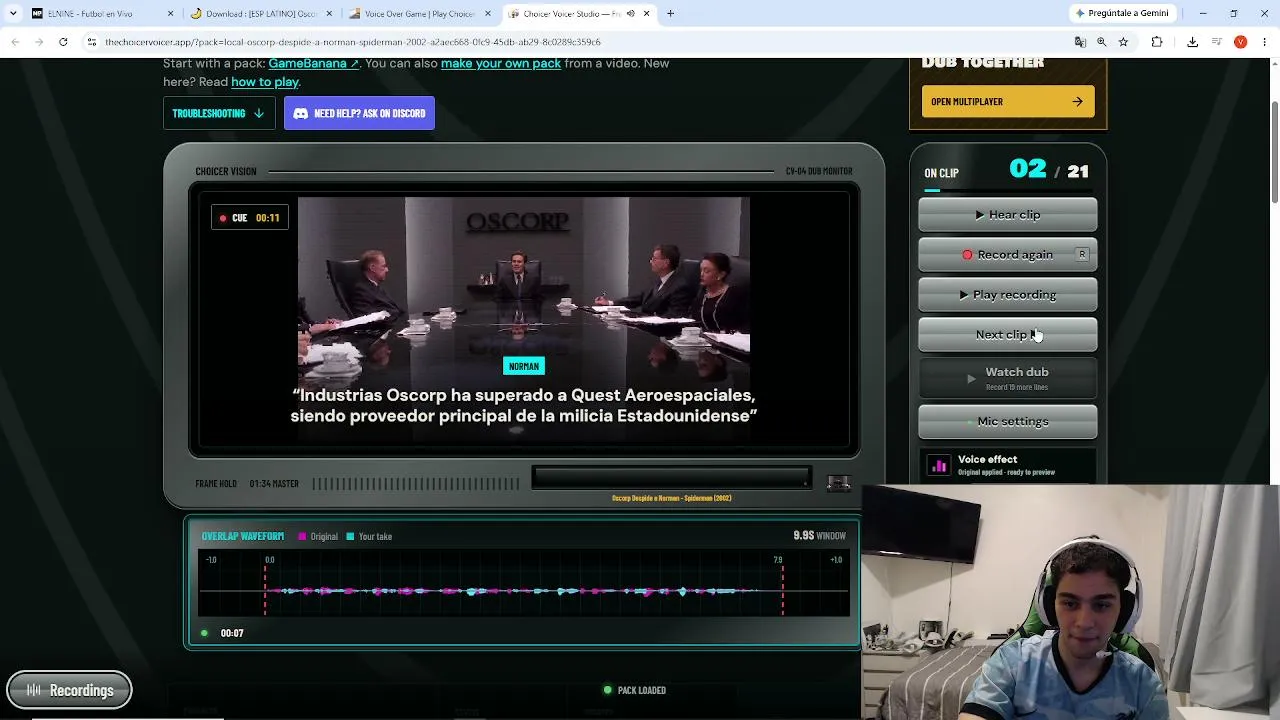
Task: Click the dub monitor level meter bar
Action: click(x=671, y=479)
